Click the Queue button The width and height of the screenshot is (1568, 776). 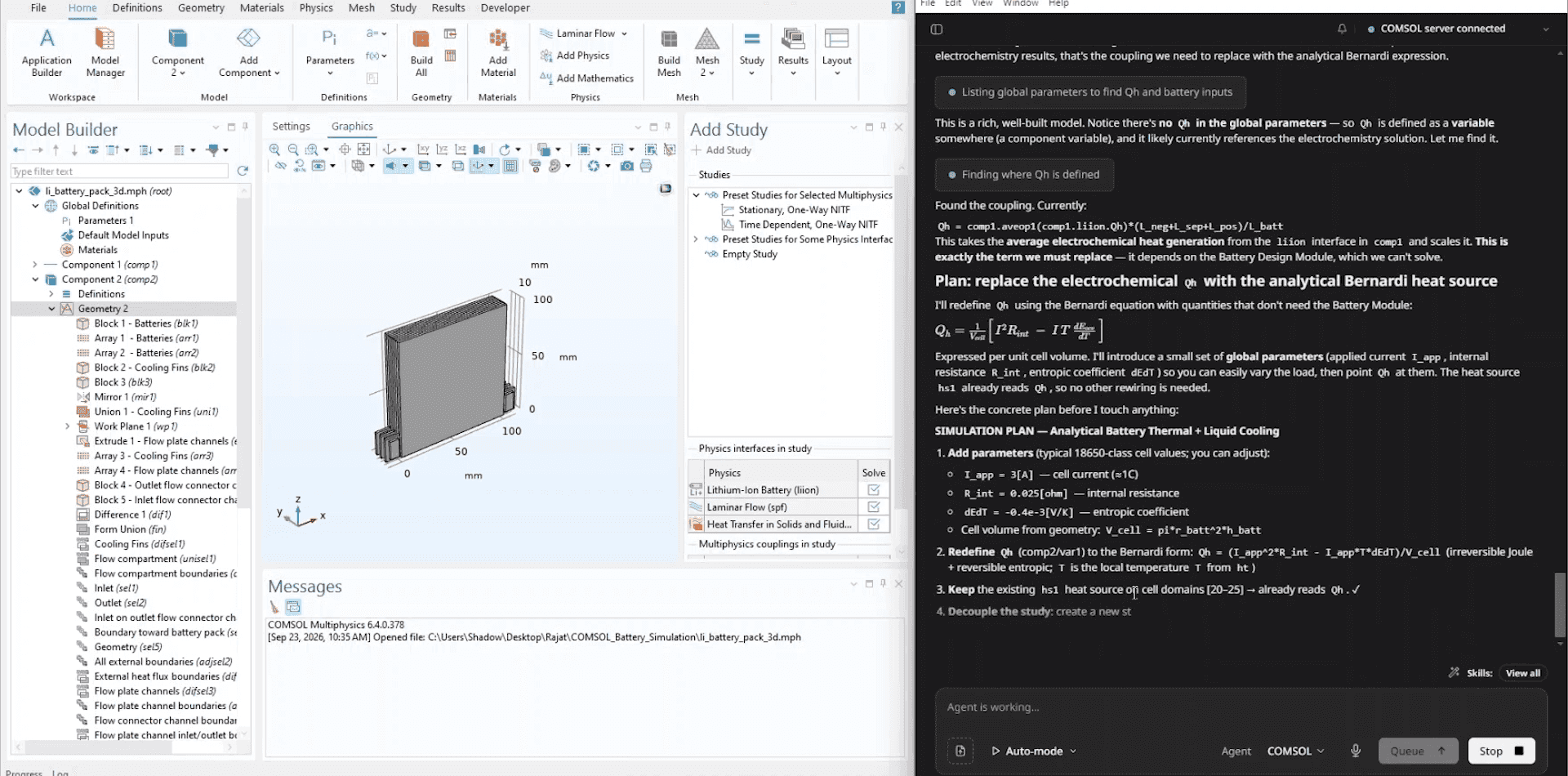[x=1418, y=751]
